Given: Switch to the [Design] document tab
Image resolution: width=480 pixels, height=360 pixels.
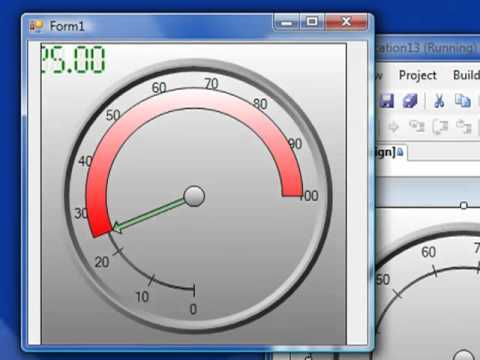Looking at the screenshot, I should [391, 152].
